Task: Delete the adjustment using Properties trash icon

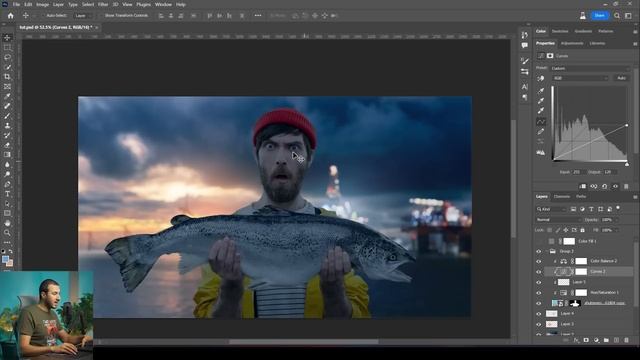Action: click(x=626, y=186)
